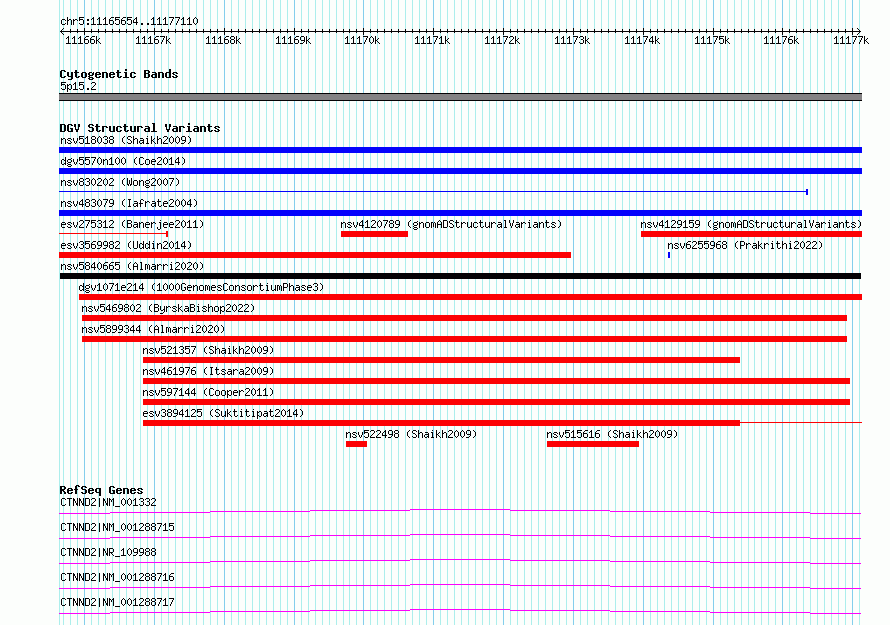Screen dimensions: 890x625
Task: Click the esv3569982 (Uddin2014) label
Action: pos(126,245)
